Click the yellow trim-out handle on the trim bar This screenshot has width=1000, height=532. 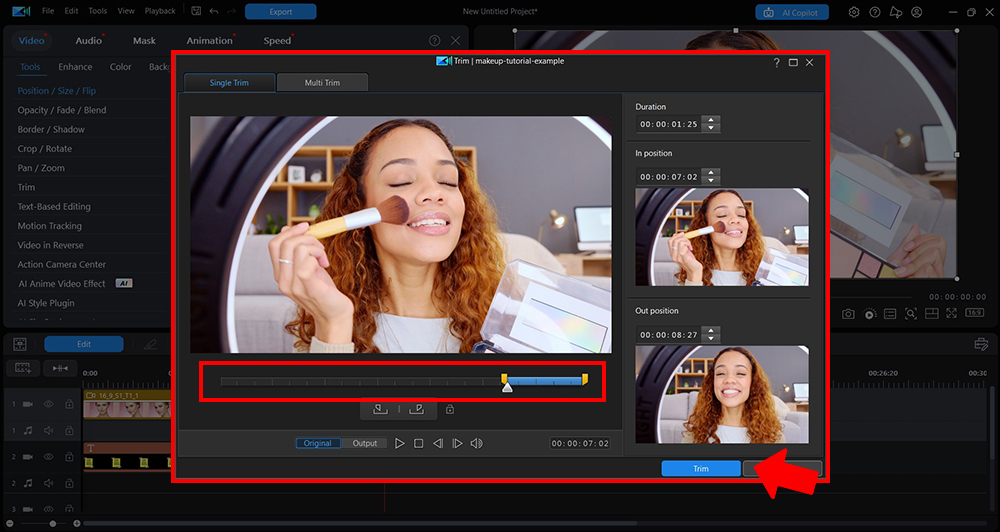(x=585, y=379)
